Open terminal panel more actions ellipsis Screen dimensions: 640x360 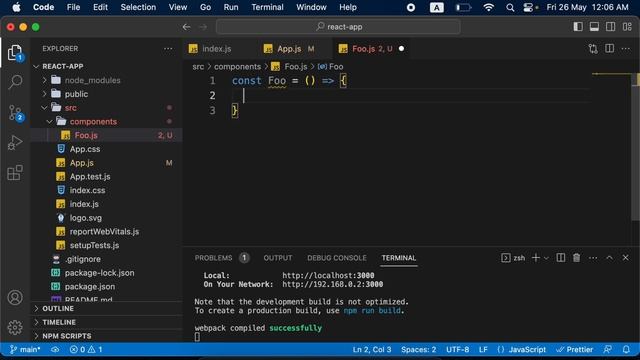coord(593,258)
